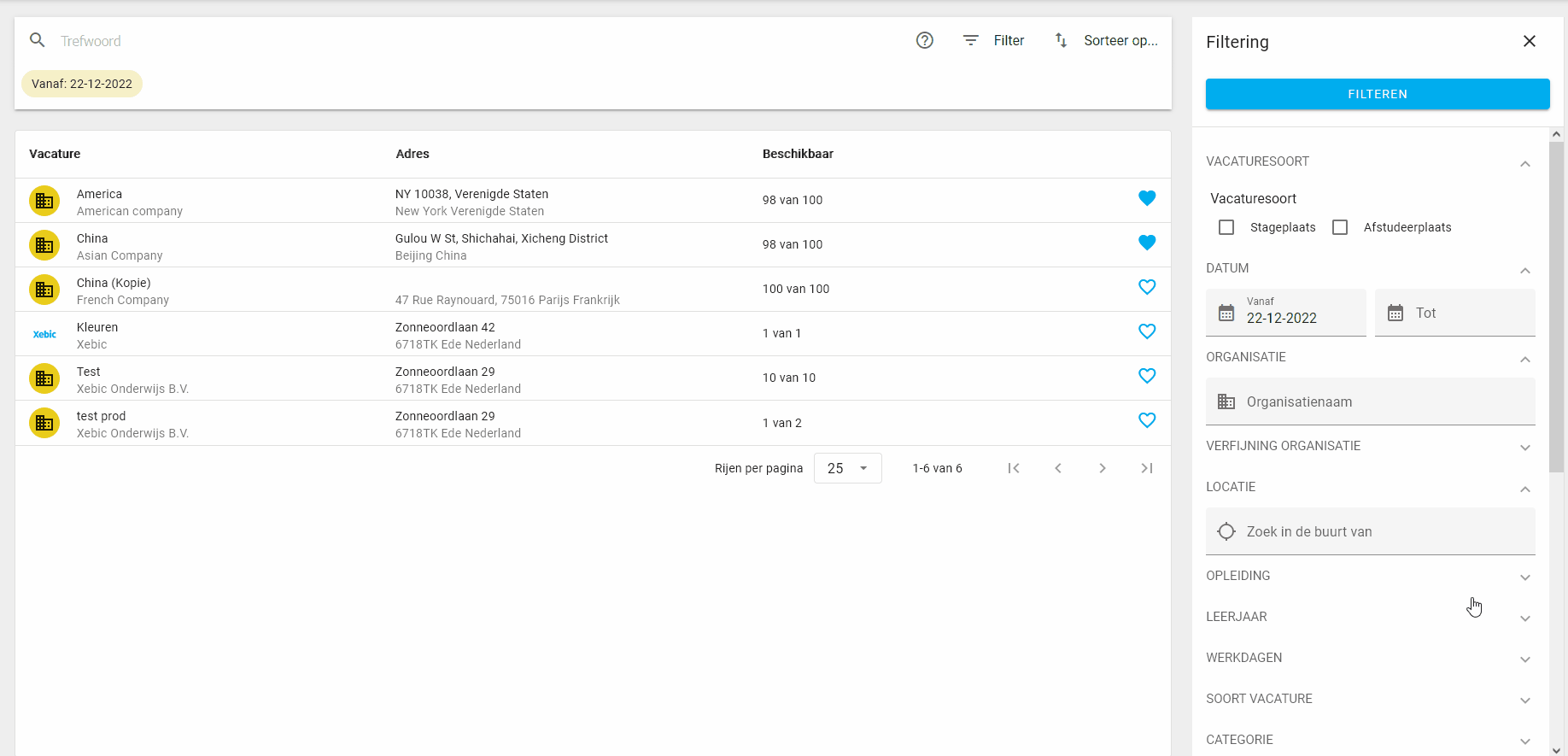Click the location crosshair icon

point(1226,531)
